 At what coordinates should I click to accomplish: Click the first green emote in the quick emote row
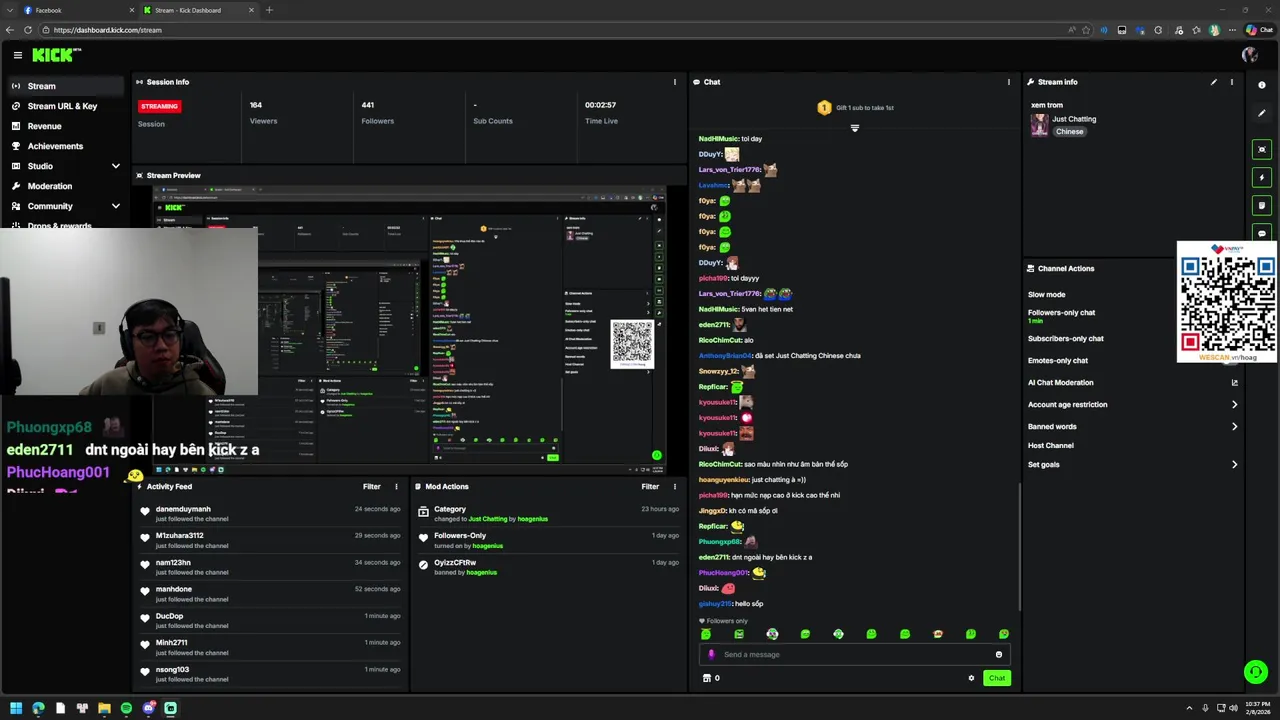coord(706,634)
